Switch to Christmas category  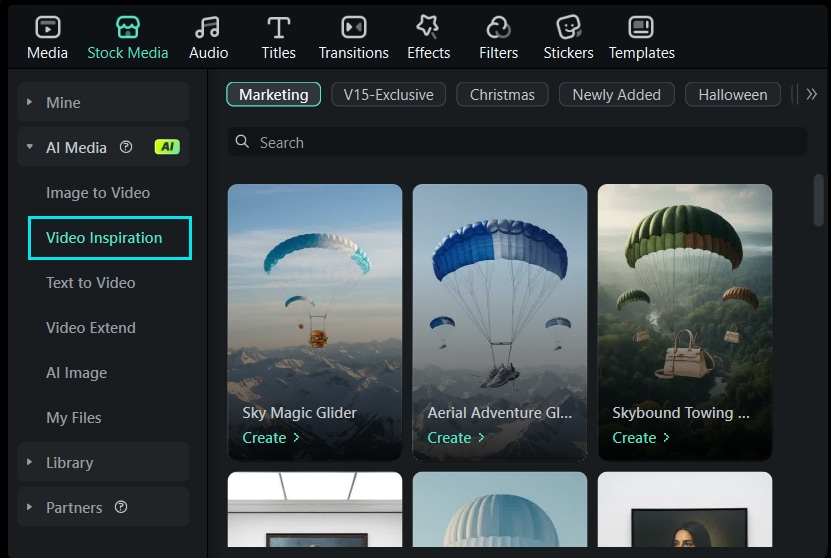(x=502, y=94)
